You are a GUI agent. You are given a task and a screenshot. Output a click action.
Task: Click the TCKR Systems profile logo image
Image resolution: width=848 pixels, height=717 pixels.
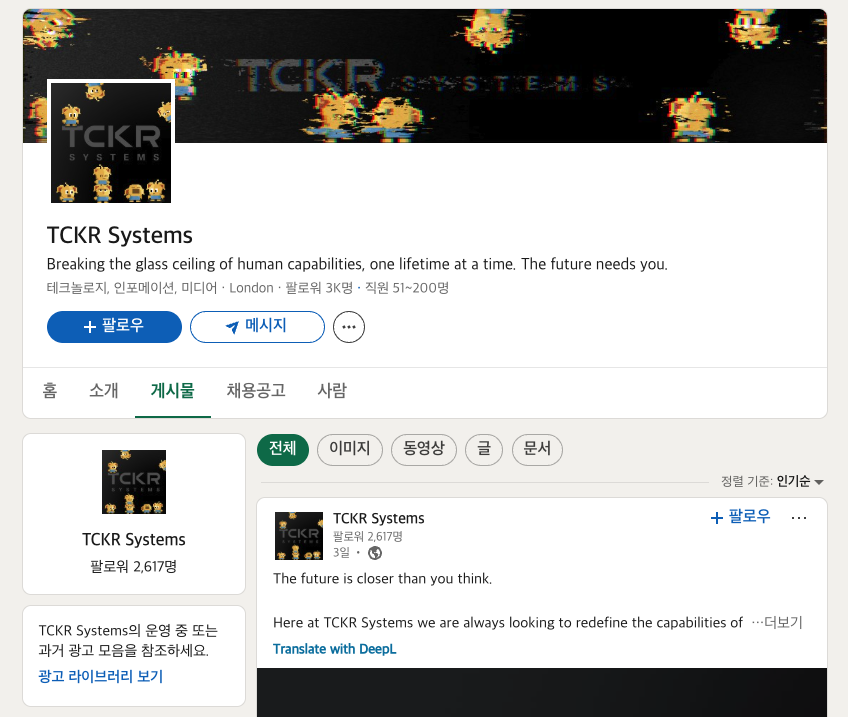[x=111, y=143]
